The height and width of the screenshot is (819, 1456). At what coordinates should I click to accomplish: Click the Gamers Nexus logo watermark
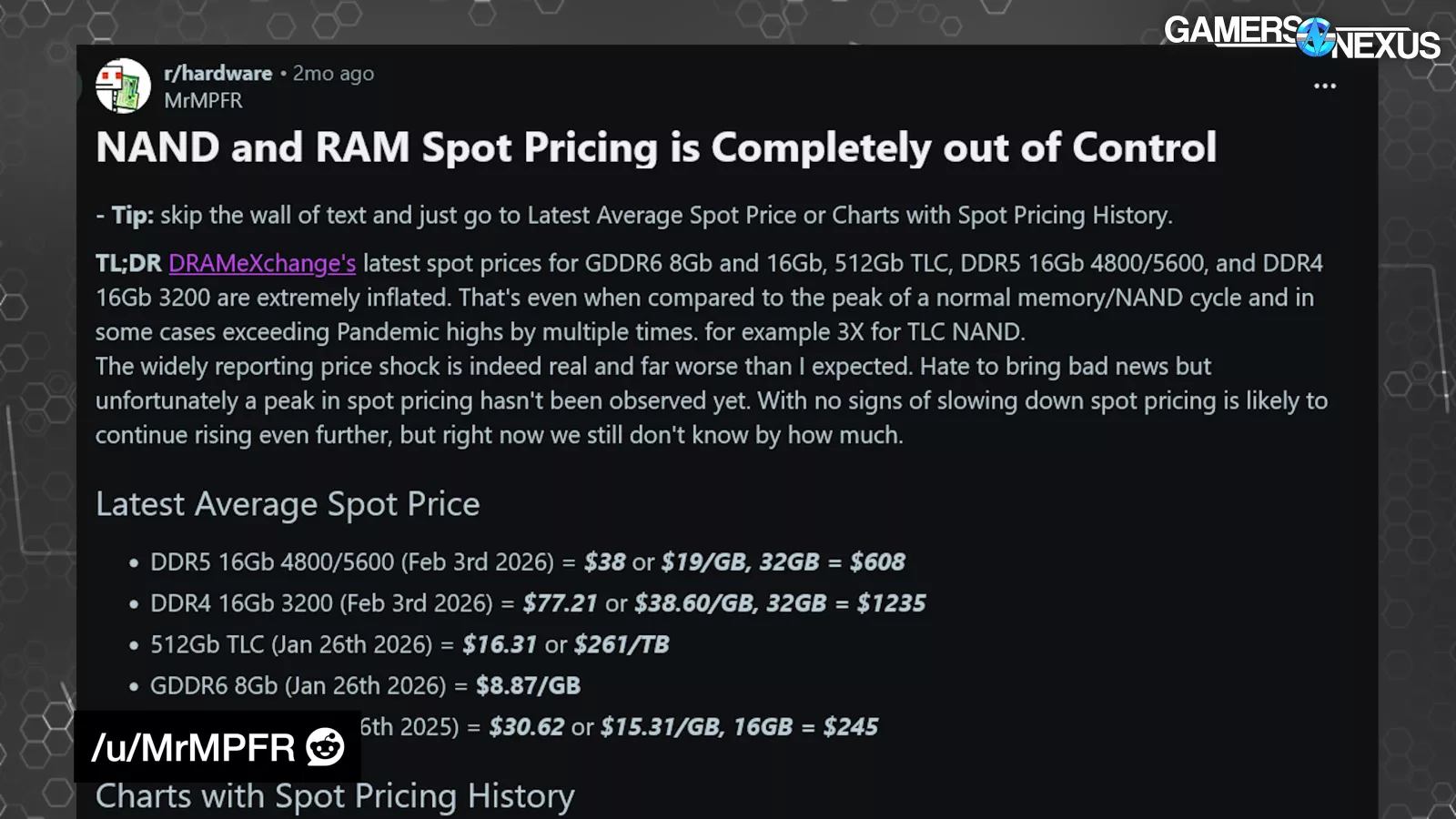click(1301, 38)
